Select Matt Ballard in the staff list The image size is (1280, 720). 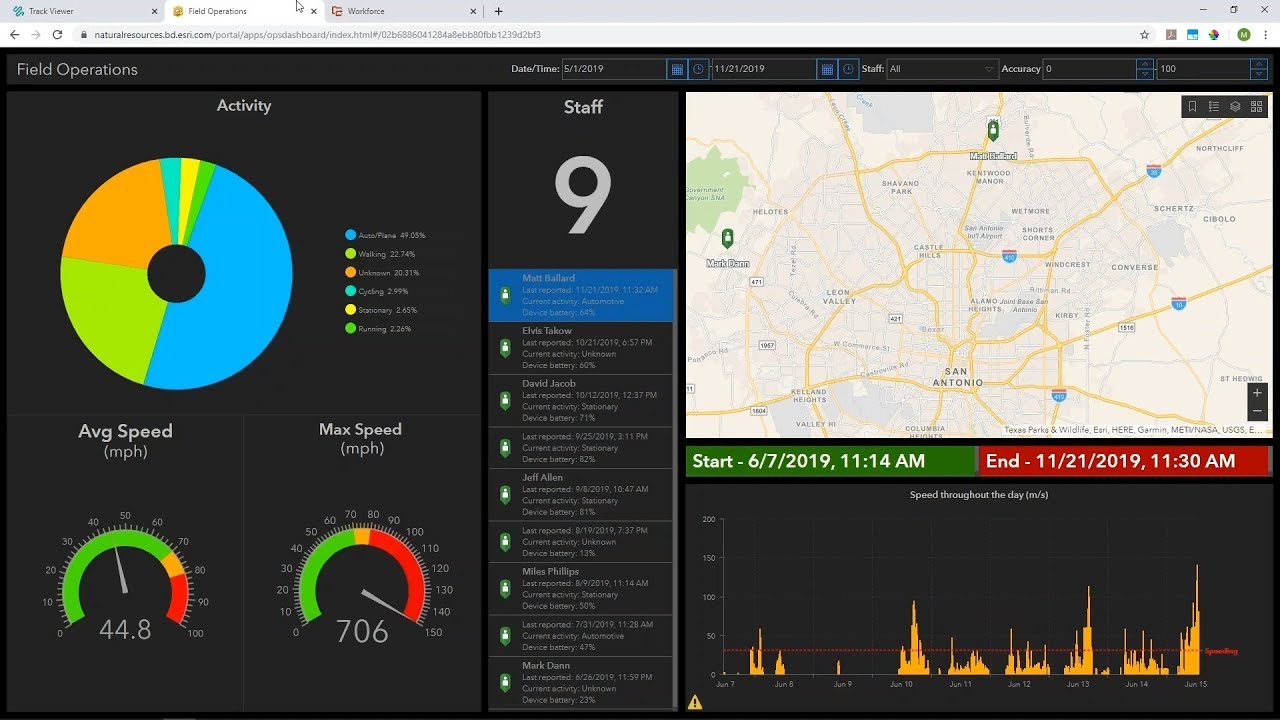[x=582, y=295]
